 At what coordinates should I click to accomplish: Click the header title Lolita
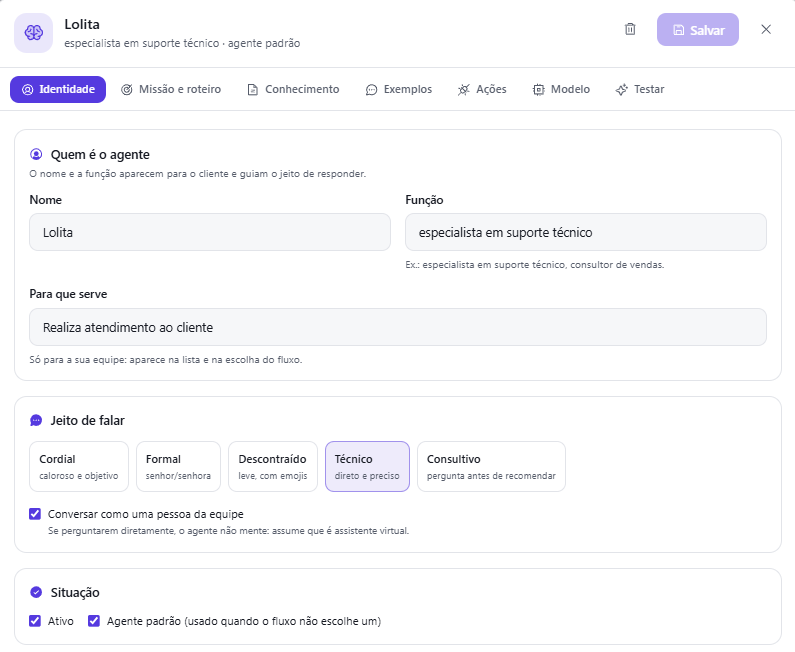(82, 24)
